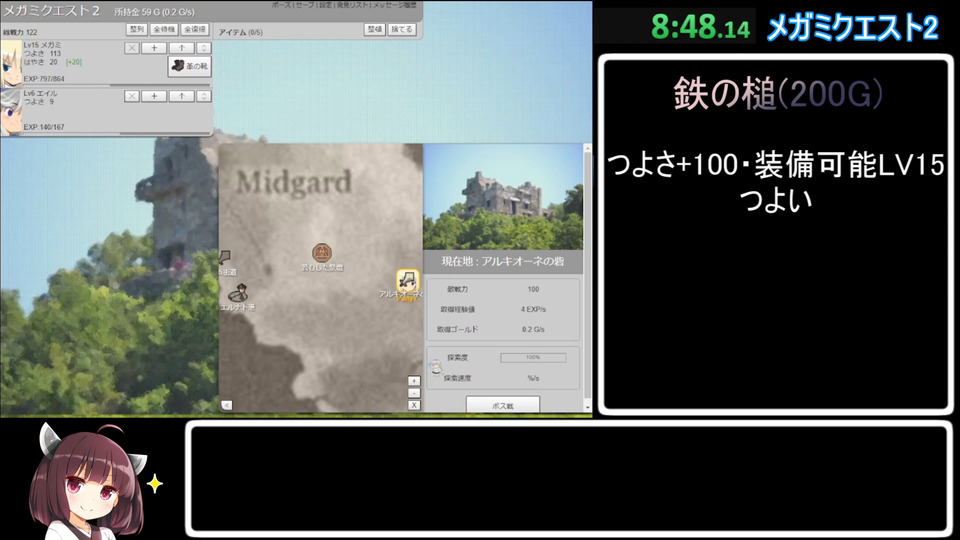Viewport: 960px width, 540px height.
Task: Click the 全待機 all-standby button
Action: coord(164,29)
